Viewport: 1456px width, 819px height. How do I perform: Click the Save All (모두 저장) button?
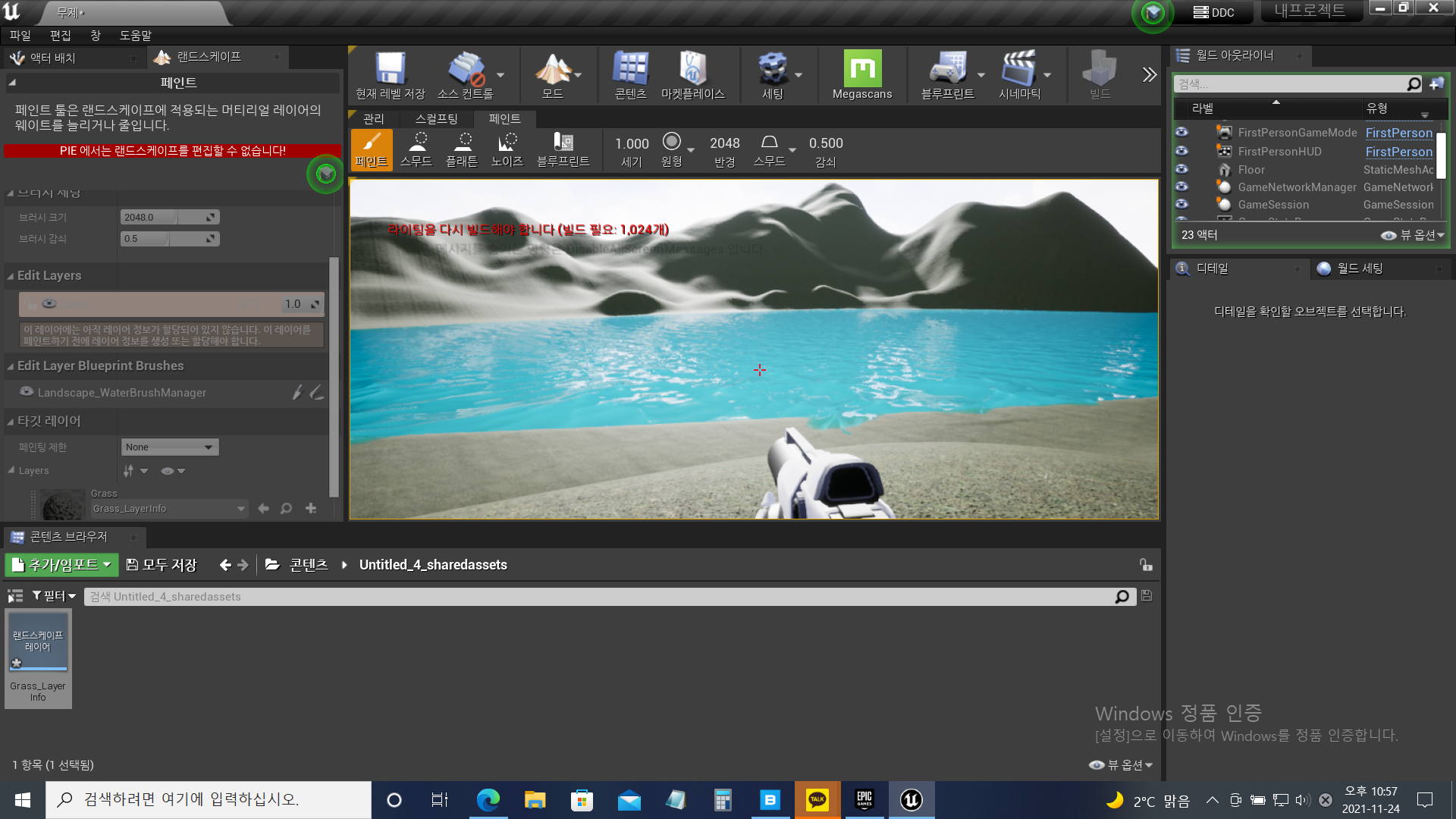[162, 565]
